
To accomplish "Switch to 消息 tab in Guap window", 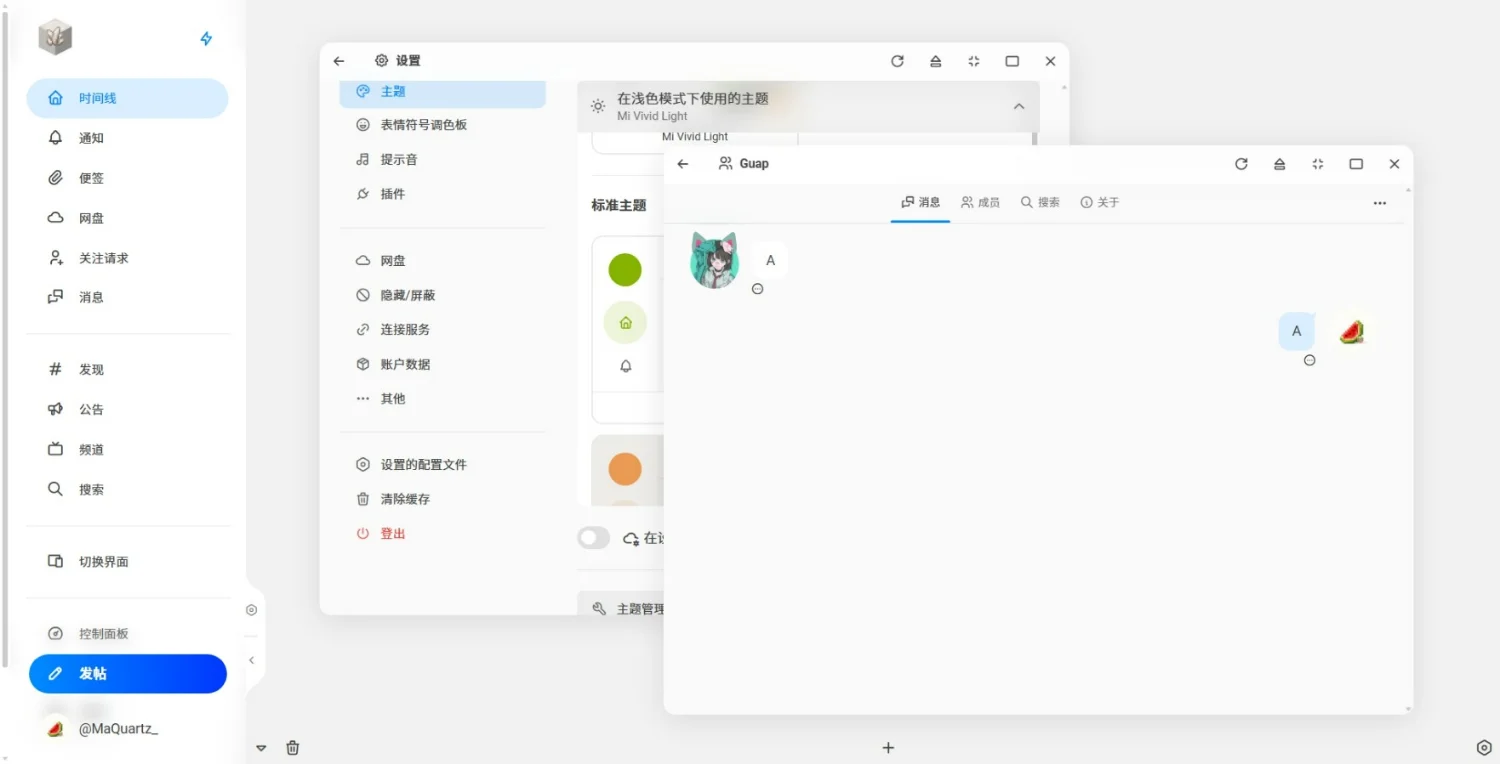I will tap(921, 202).
